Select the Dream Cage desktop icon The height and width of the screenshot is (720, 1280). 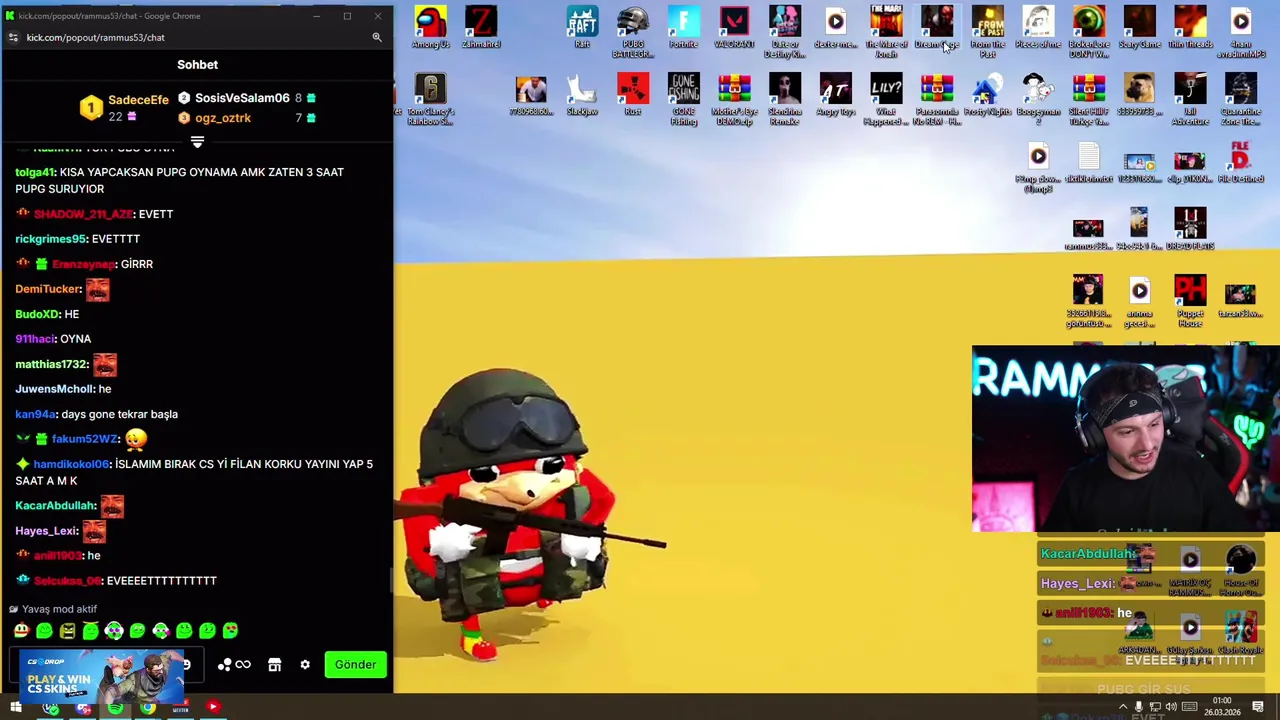point(937,28)
